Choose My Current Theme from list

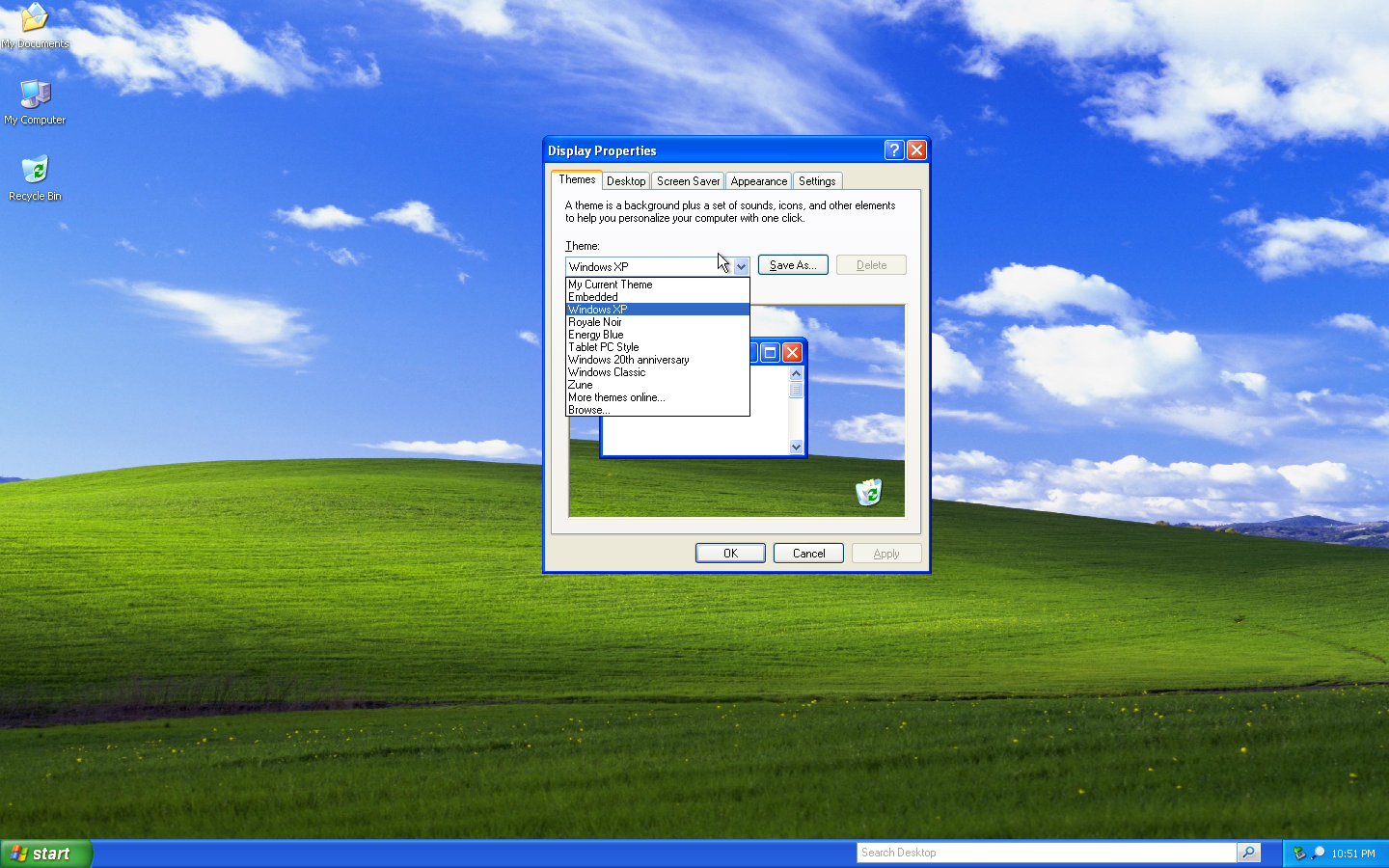coord(657,285)
